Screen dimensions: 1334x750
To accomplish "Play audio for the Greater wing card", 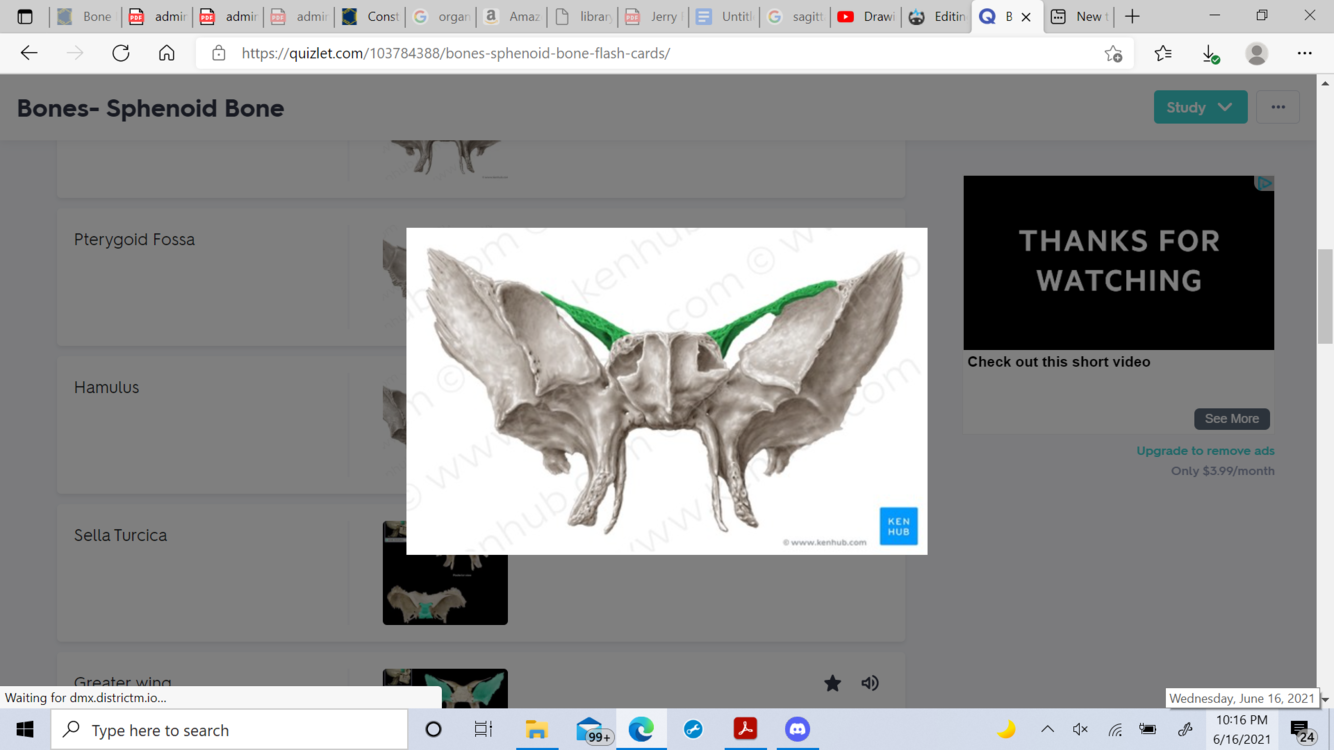I will point(870,683).
